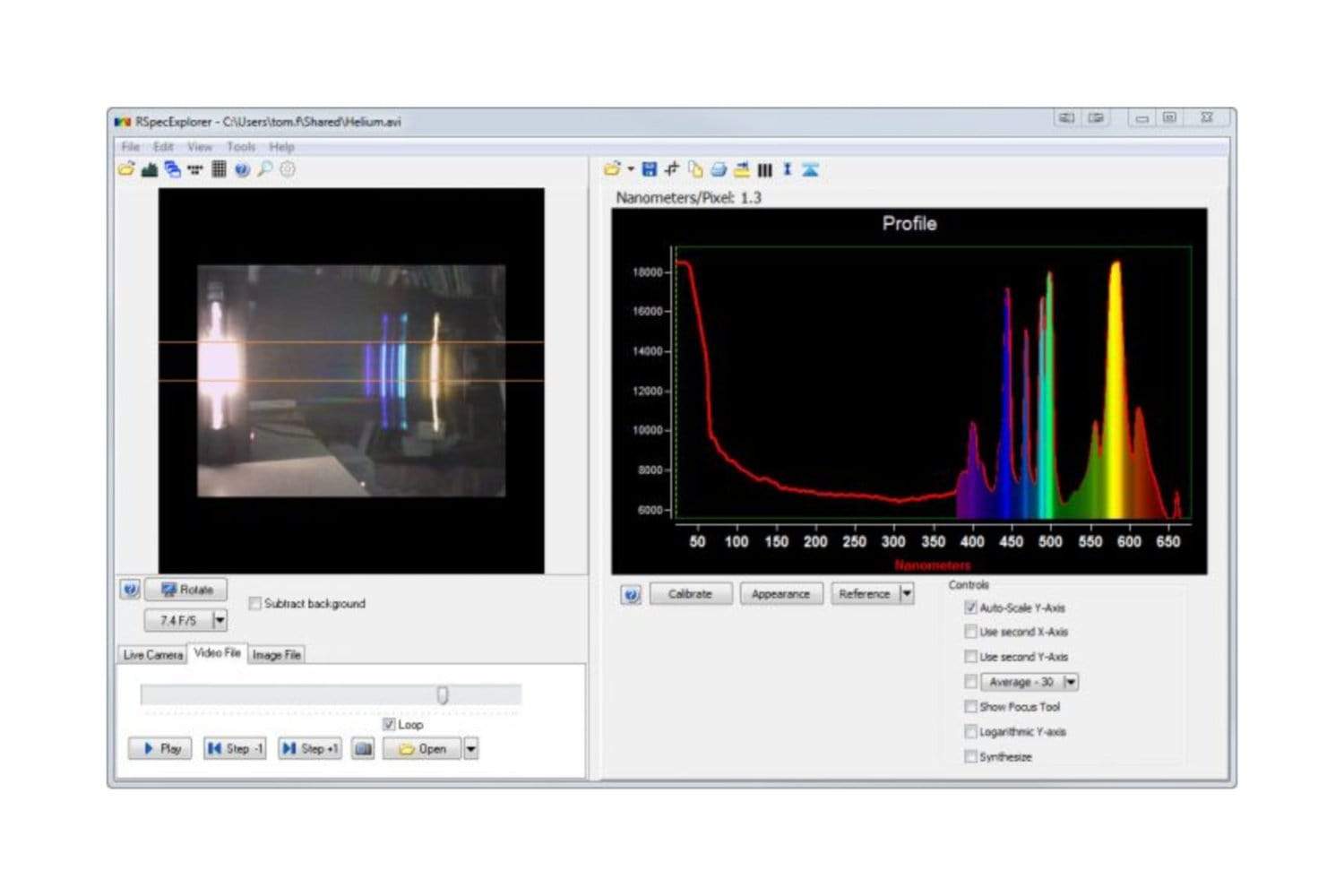The image size is (1344, 896).
Task: Open the 7.4 F/S frame rate dropdown
Action: 220,620
